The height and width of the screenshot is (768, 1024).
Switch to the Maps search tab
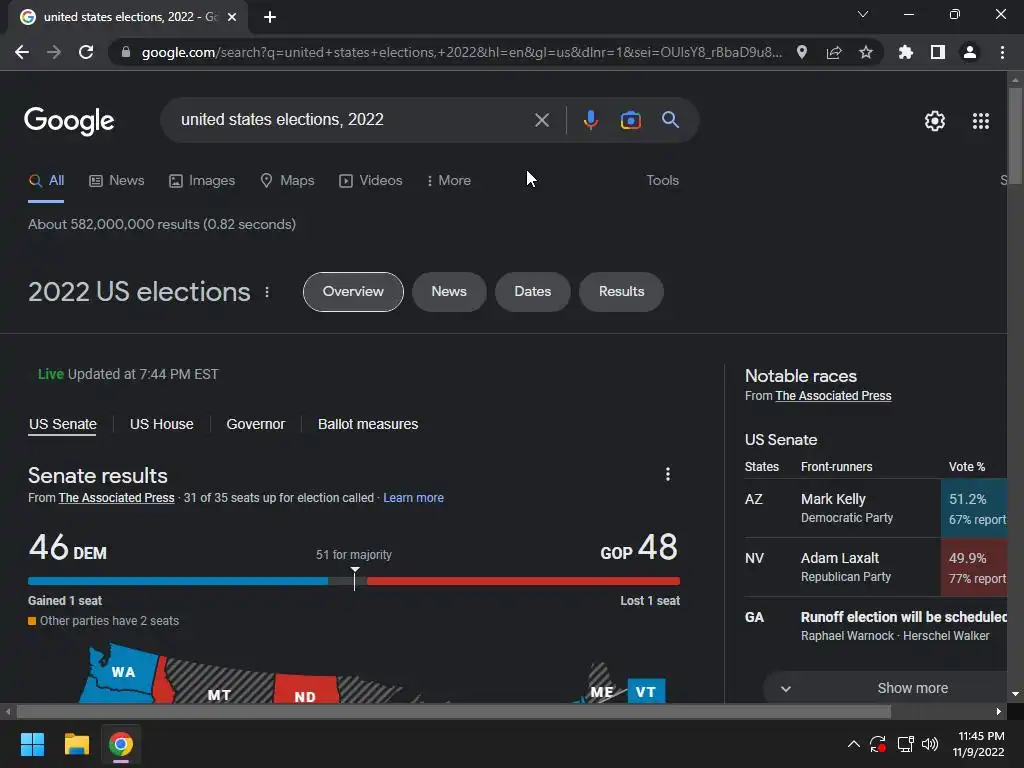(287, 180)
